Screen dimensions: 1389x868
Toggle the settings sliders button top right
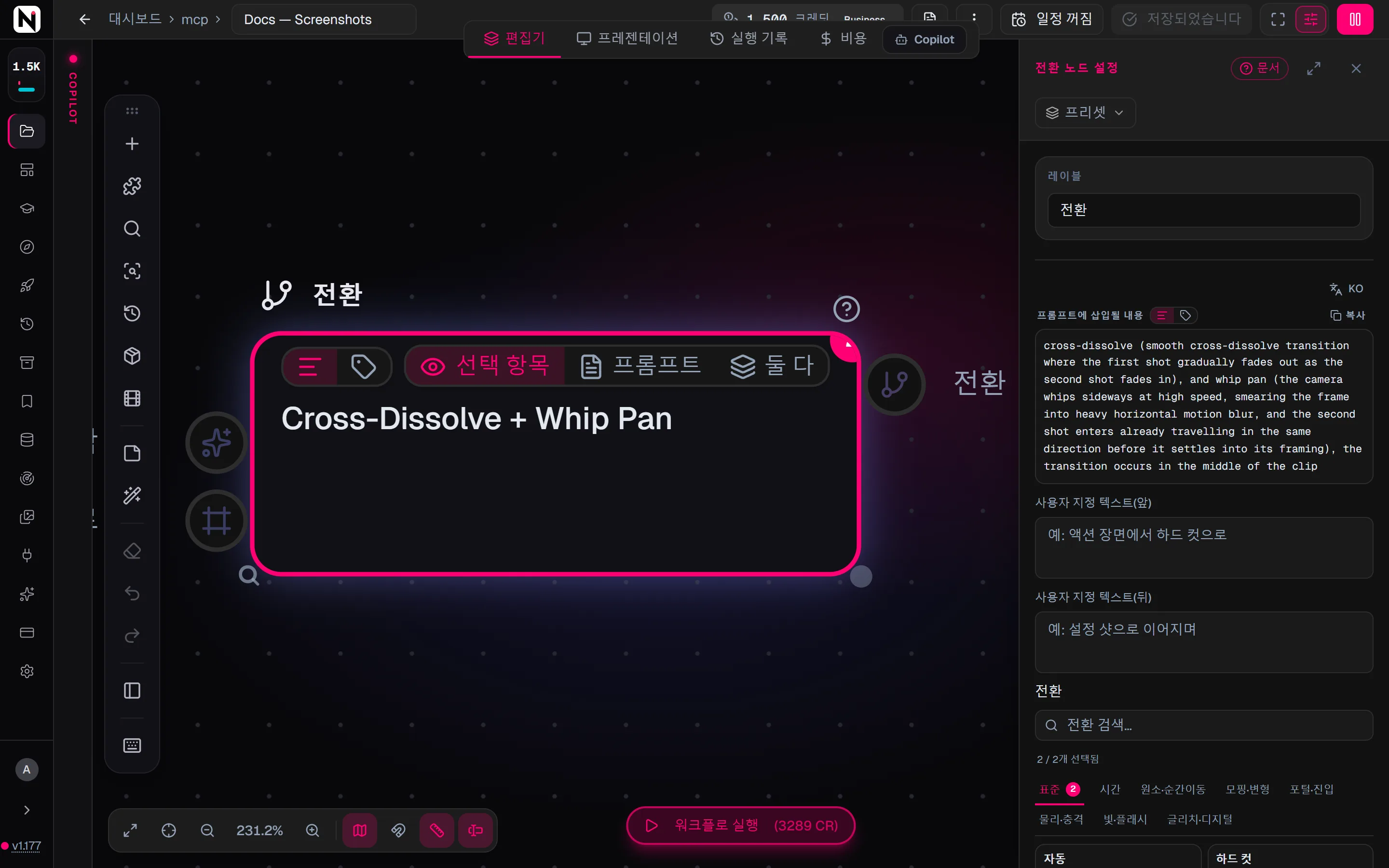point(1311,19)
